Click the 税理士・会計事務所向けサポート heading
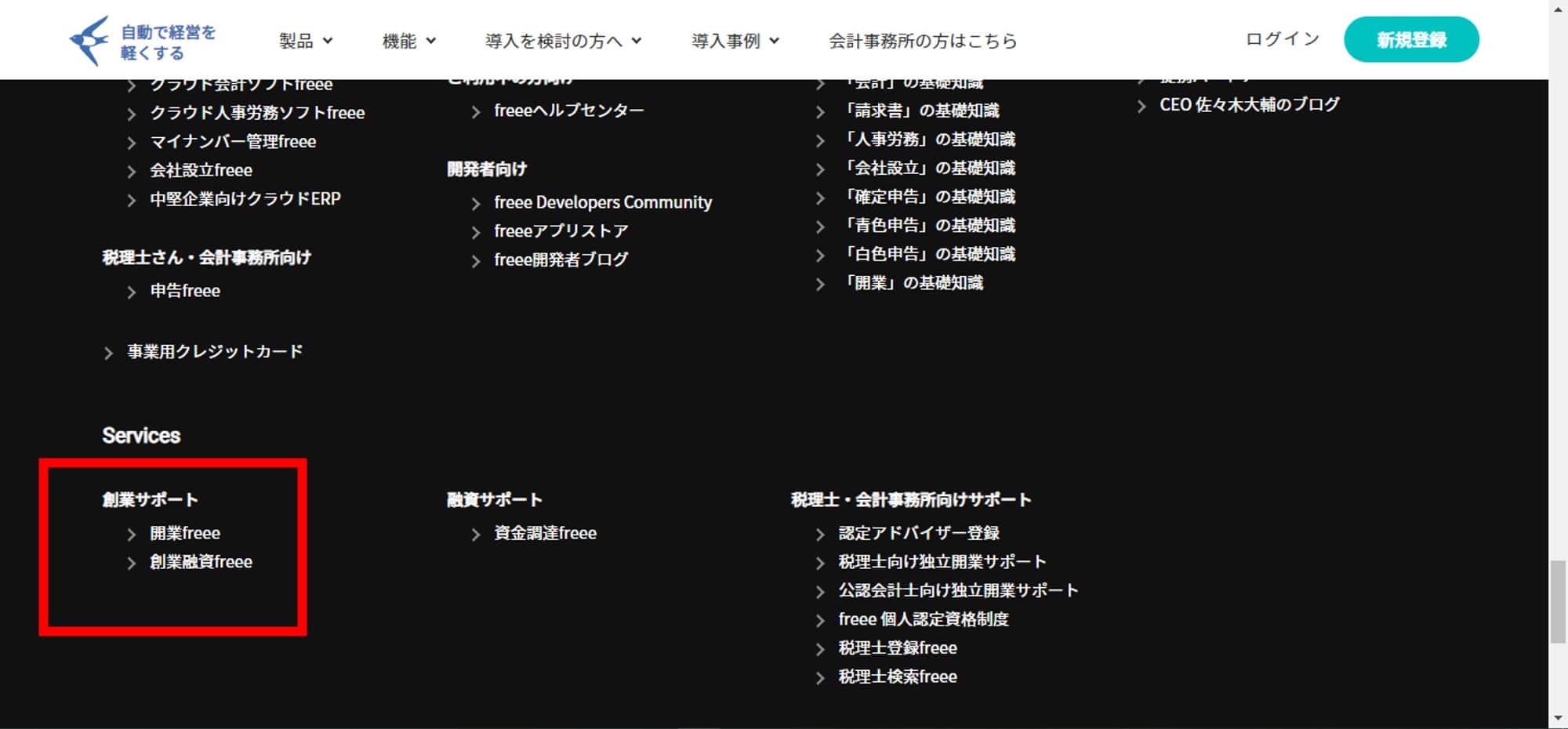The width and height of the screenshot is (1568, 729). (x=911, y=499)
